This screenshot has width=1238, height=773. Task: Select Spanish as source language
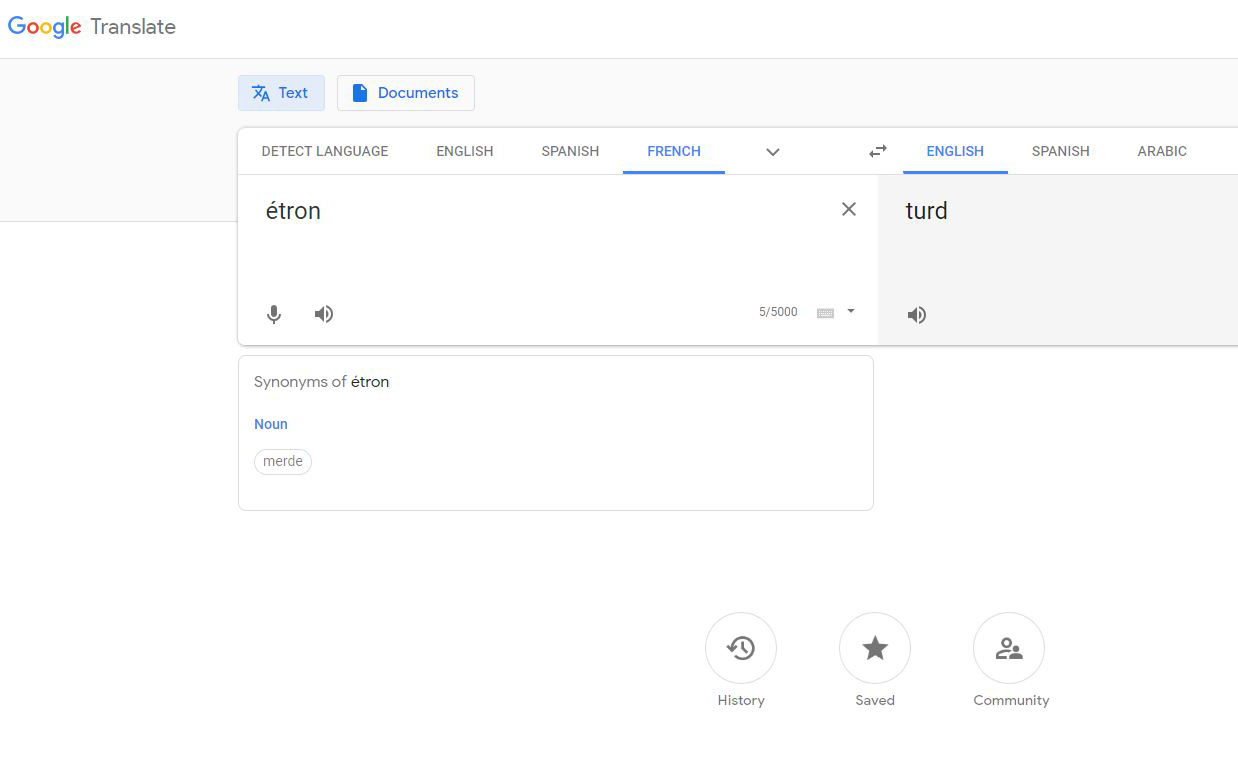pos(570,151)
